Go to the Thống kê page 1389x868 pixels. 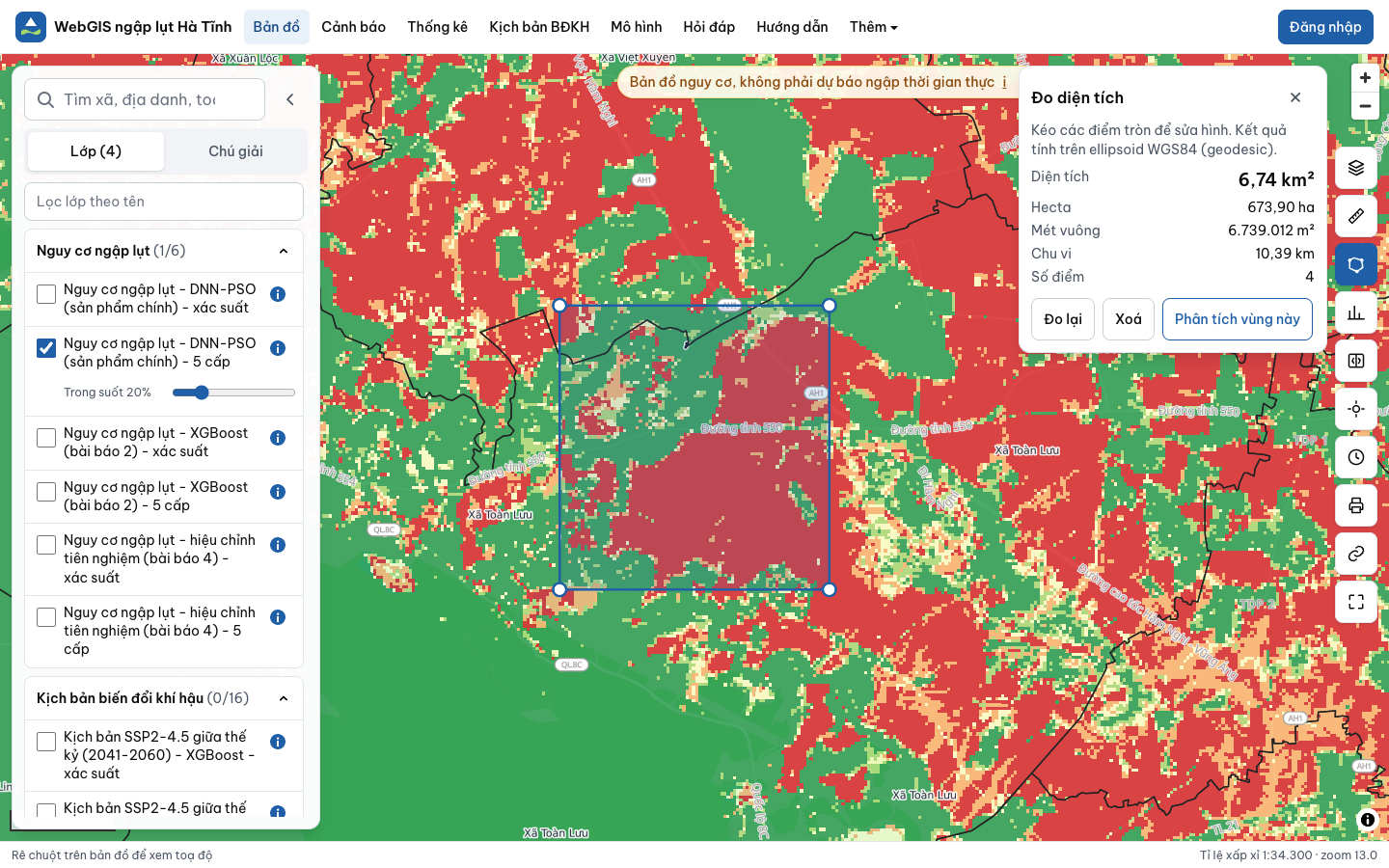tap(437, 27)
